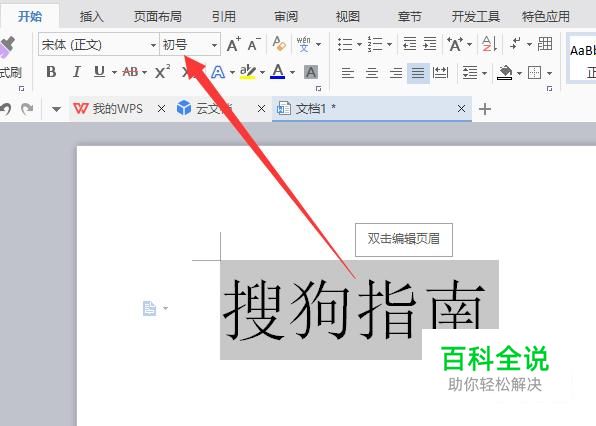The width and height of the screenshot is (596, 426).
Task: Click 双击编辑页眉 header prompt
Action: 404,239
